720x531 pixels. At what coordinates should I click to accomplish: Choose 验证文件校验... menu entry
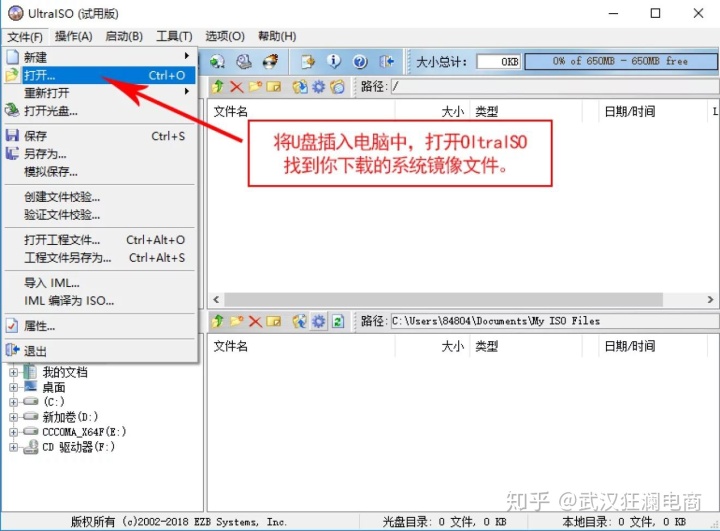click(x=100, y=215)
